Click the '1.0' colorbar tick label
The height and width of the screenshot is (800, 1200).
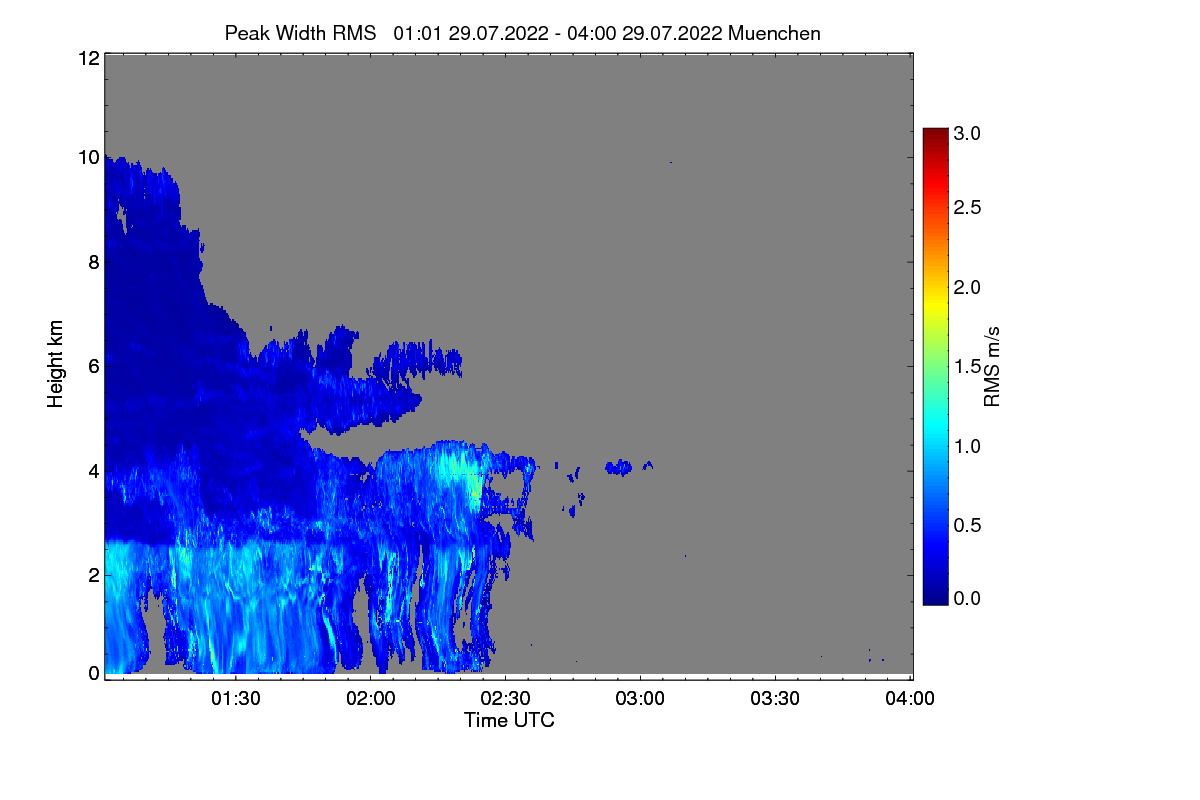point(966,446)
